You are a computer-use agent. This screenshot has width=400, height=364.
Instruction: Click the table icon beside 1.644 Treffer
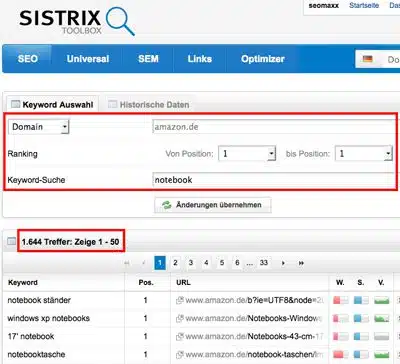[11, 241]
